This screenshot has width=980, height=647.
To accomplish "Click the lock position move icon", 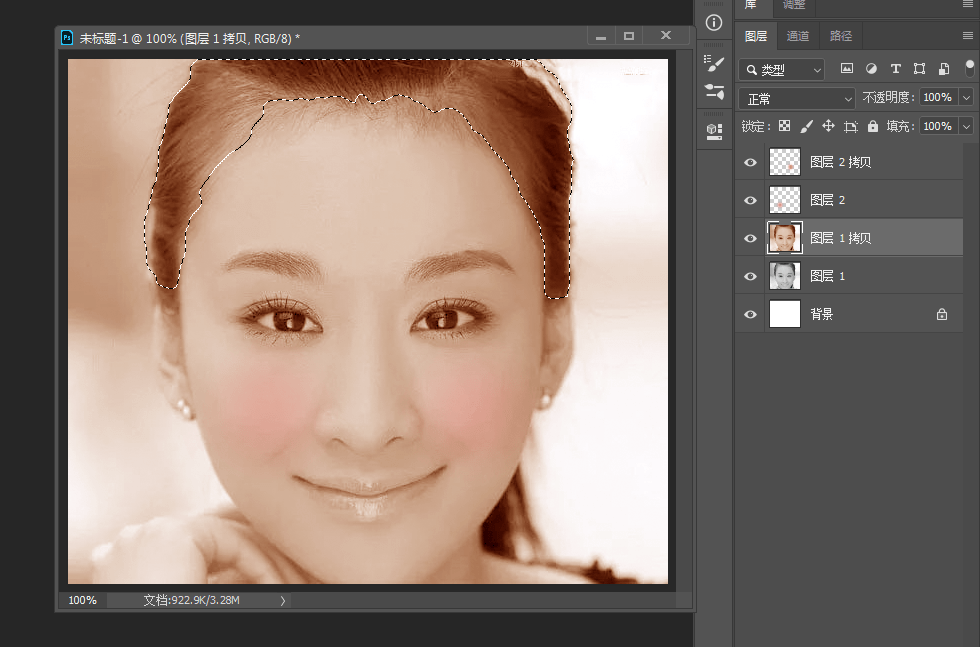I will coord(828,126).
